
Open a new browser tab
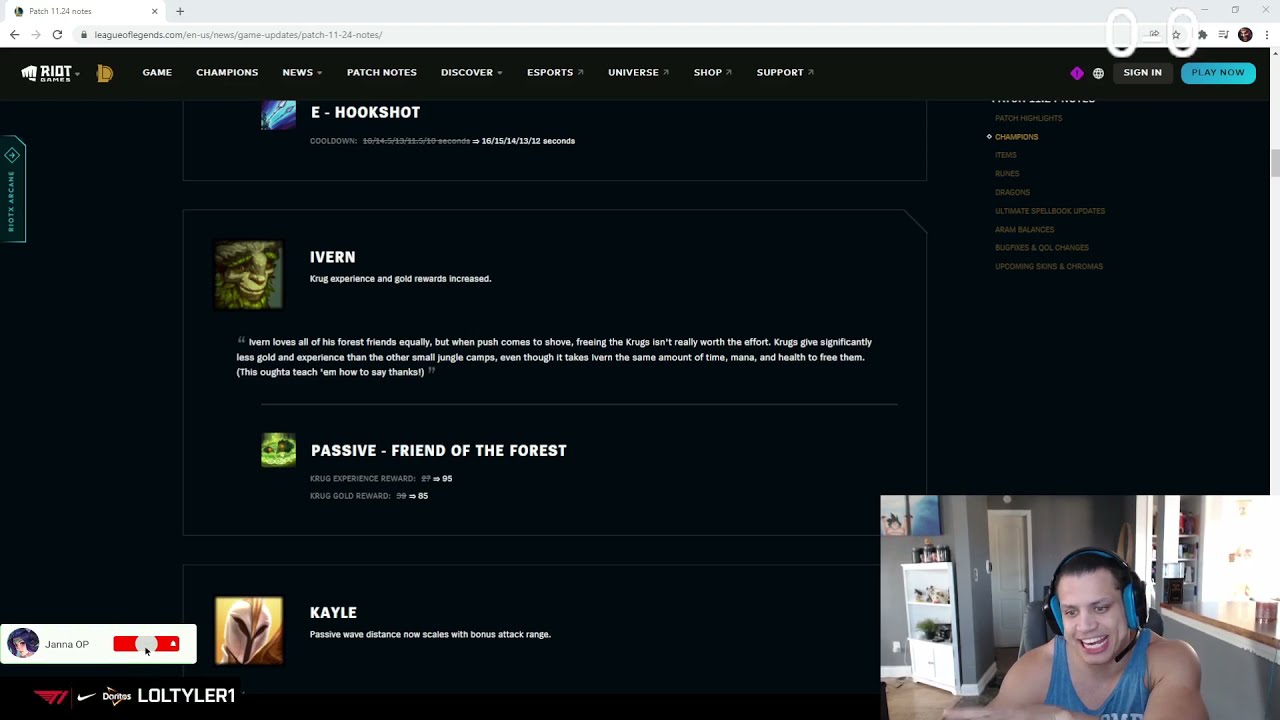point(180,11)
